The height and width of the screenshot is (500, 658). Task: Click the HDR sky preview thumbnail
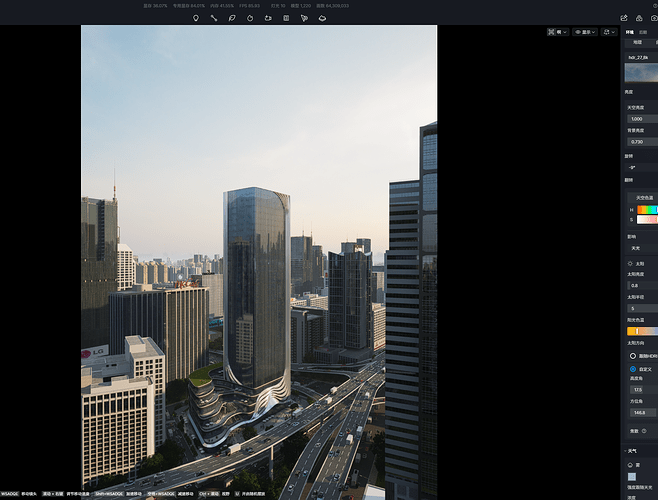coord(641,72)
